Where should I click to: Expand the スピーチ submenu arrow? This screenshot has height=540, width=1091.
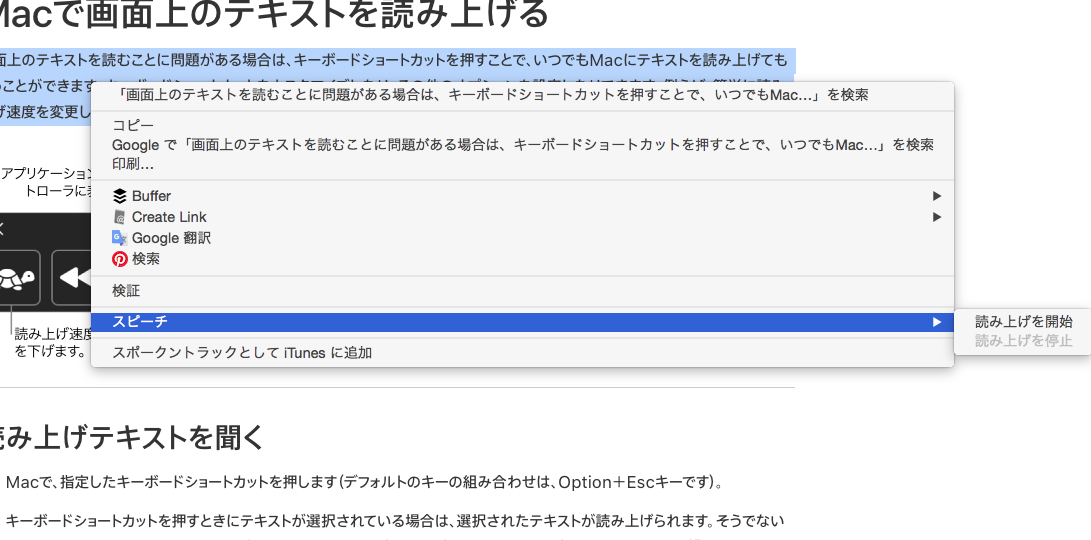point(937,322)
